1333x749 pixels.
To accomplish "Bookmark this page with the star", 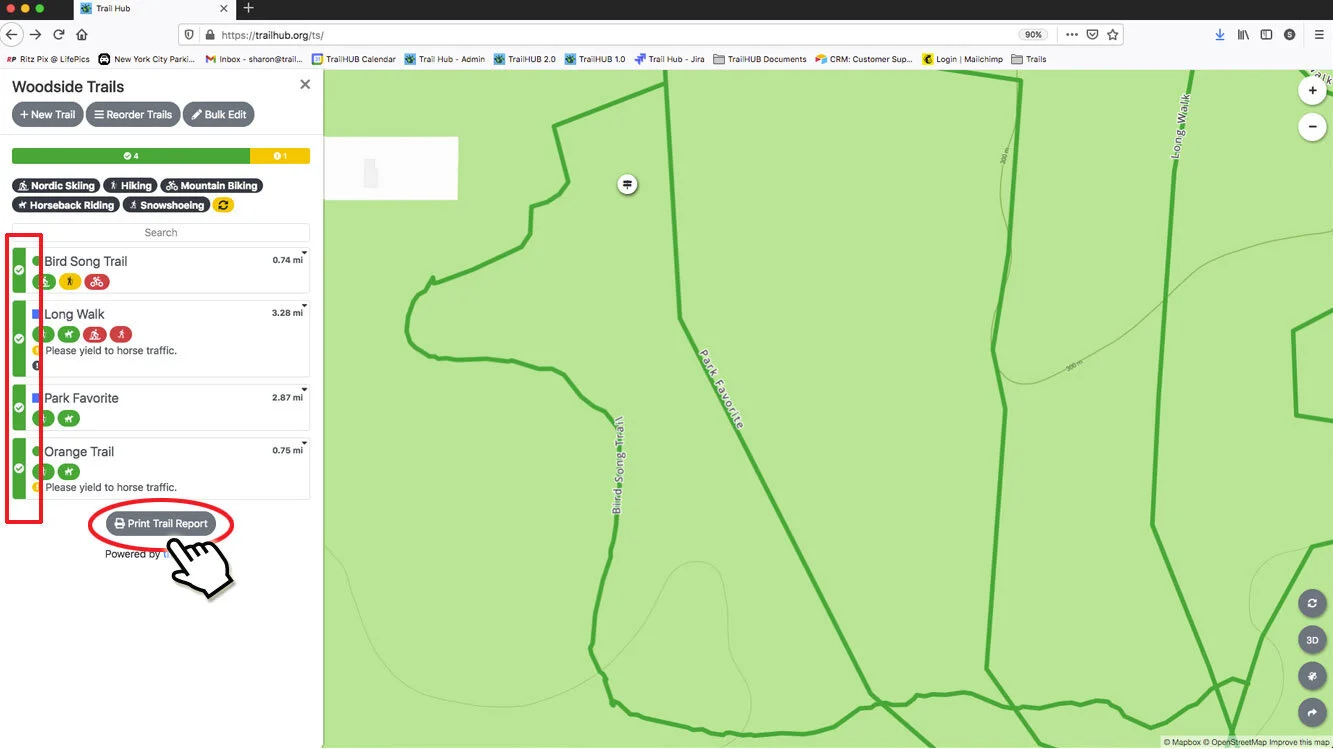I will click(1113, 34).
